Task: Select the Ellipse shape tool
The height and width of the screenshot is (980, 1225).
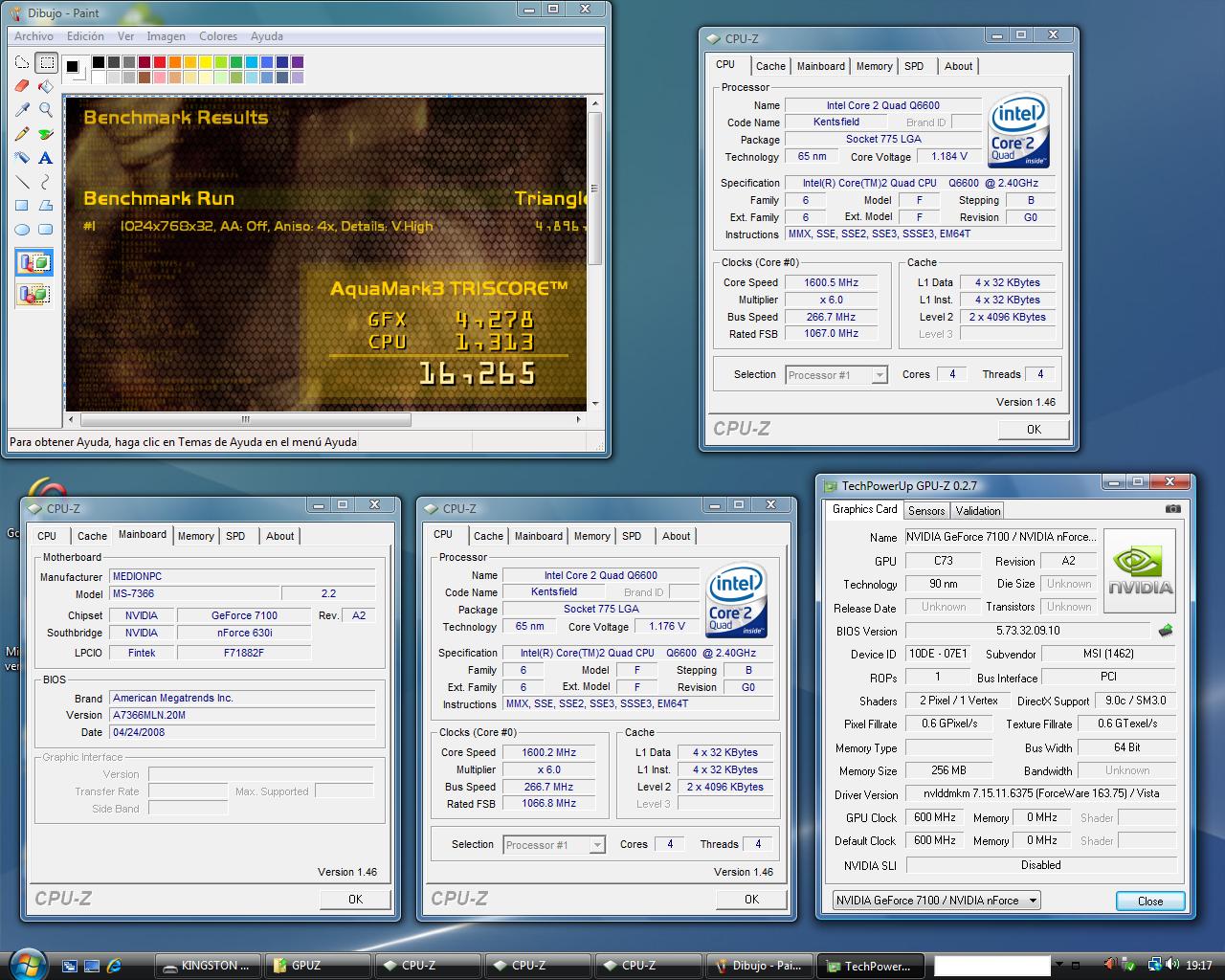Action: tap(22, 230)
